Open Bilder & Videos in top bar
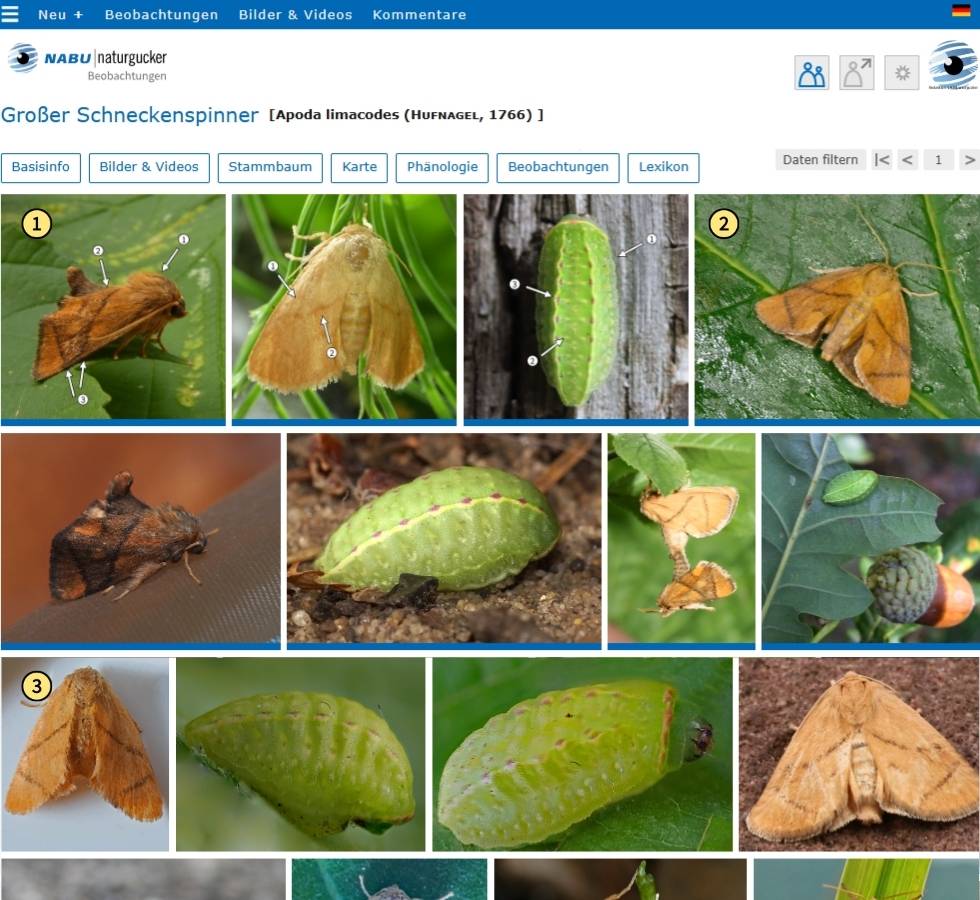The width and height of the screenshot is (980, 900). click(x=295, y=14)
